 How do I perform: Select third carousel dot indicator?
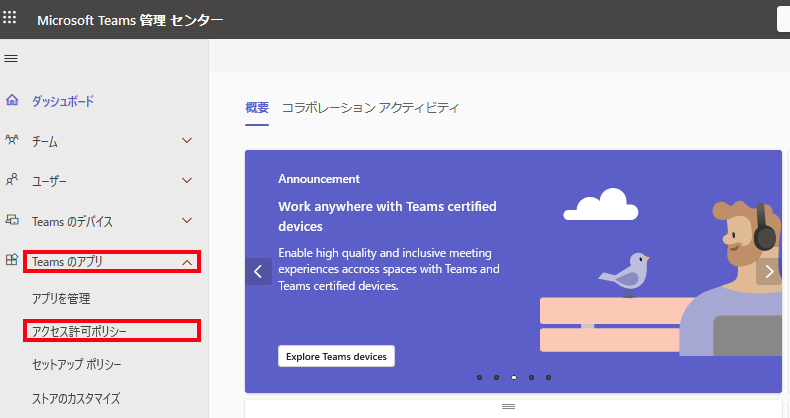(x=514, y=377)
